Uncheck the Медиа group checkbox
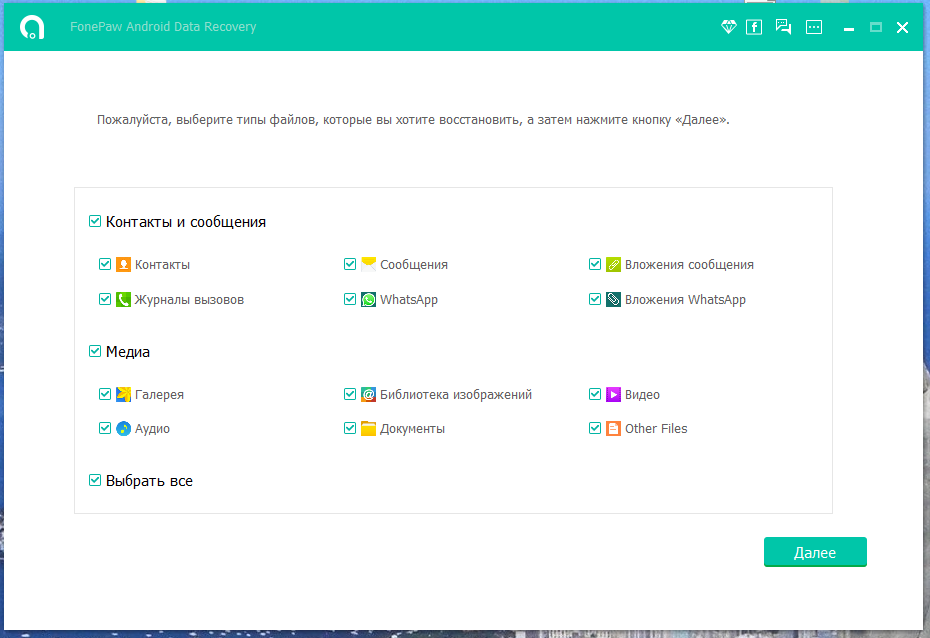Screen dimensions: 930x638 [x=95, y=351]
